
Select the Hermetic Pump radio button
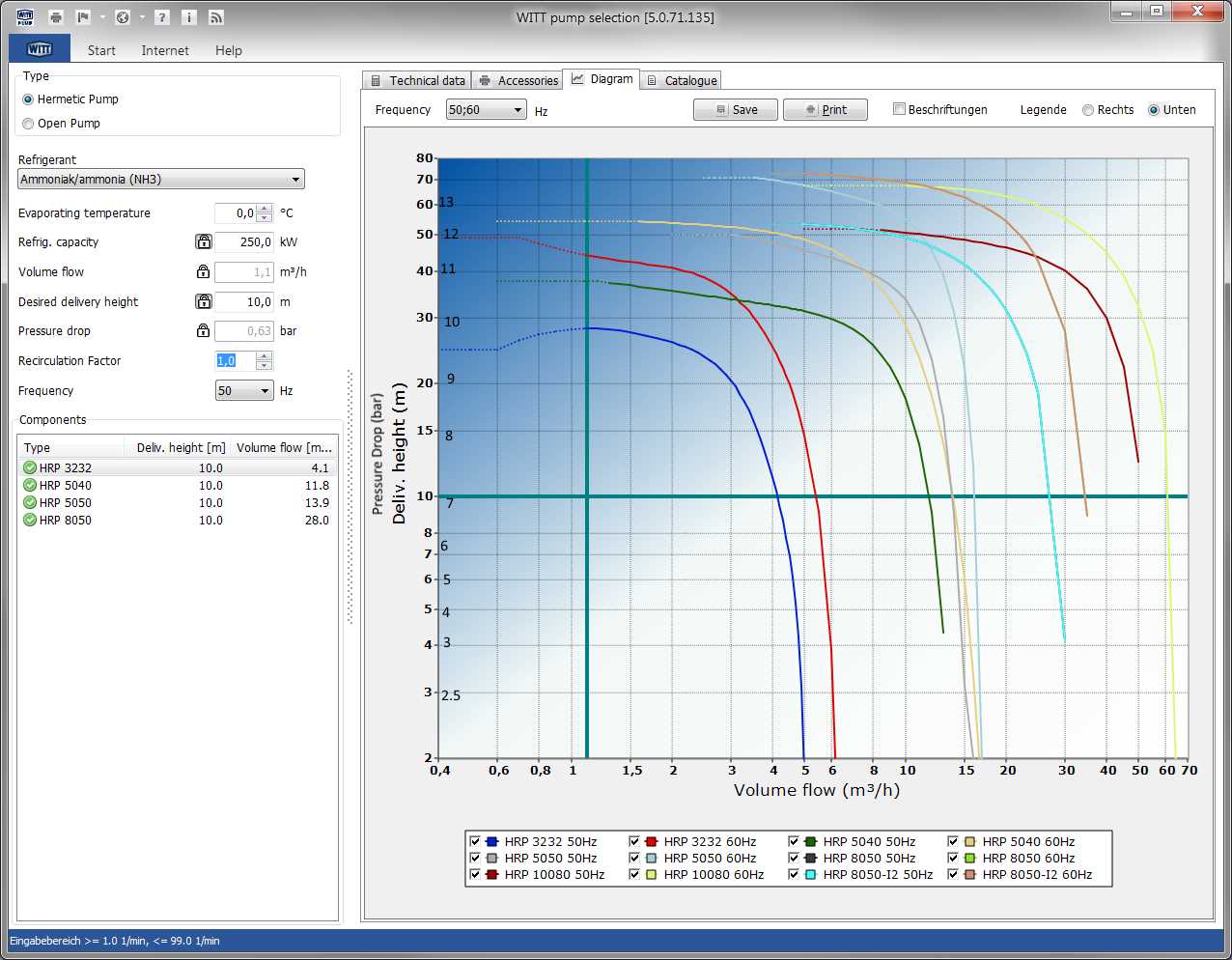28,99
